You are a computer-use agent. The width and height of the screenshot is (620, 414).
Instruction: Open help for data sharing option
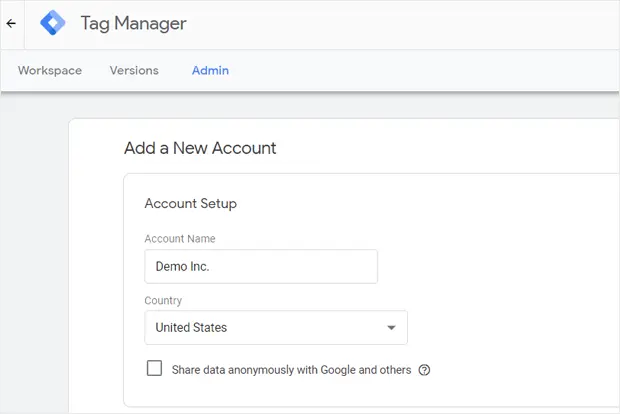pos(424,370)
